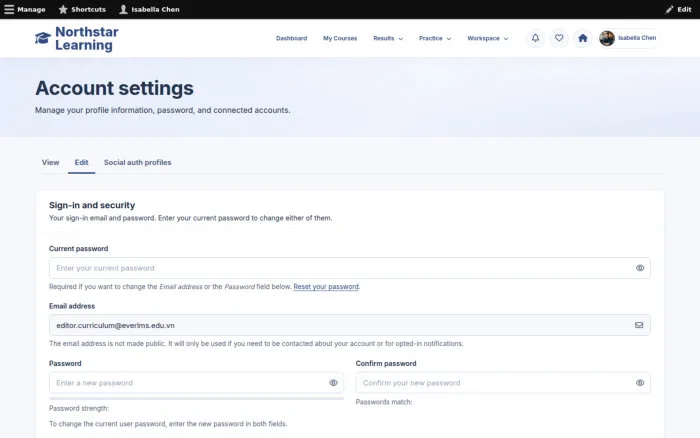This screenshot has width=700, height=438.
Task: Focus the new Password input field
Action: tap(196, 383)
